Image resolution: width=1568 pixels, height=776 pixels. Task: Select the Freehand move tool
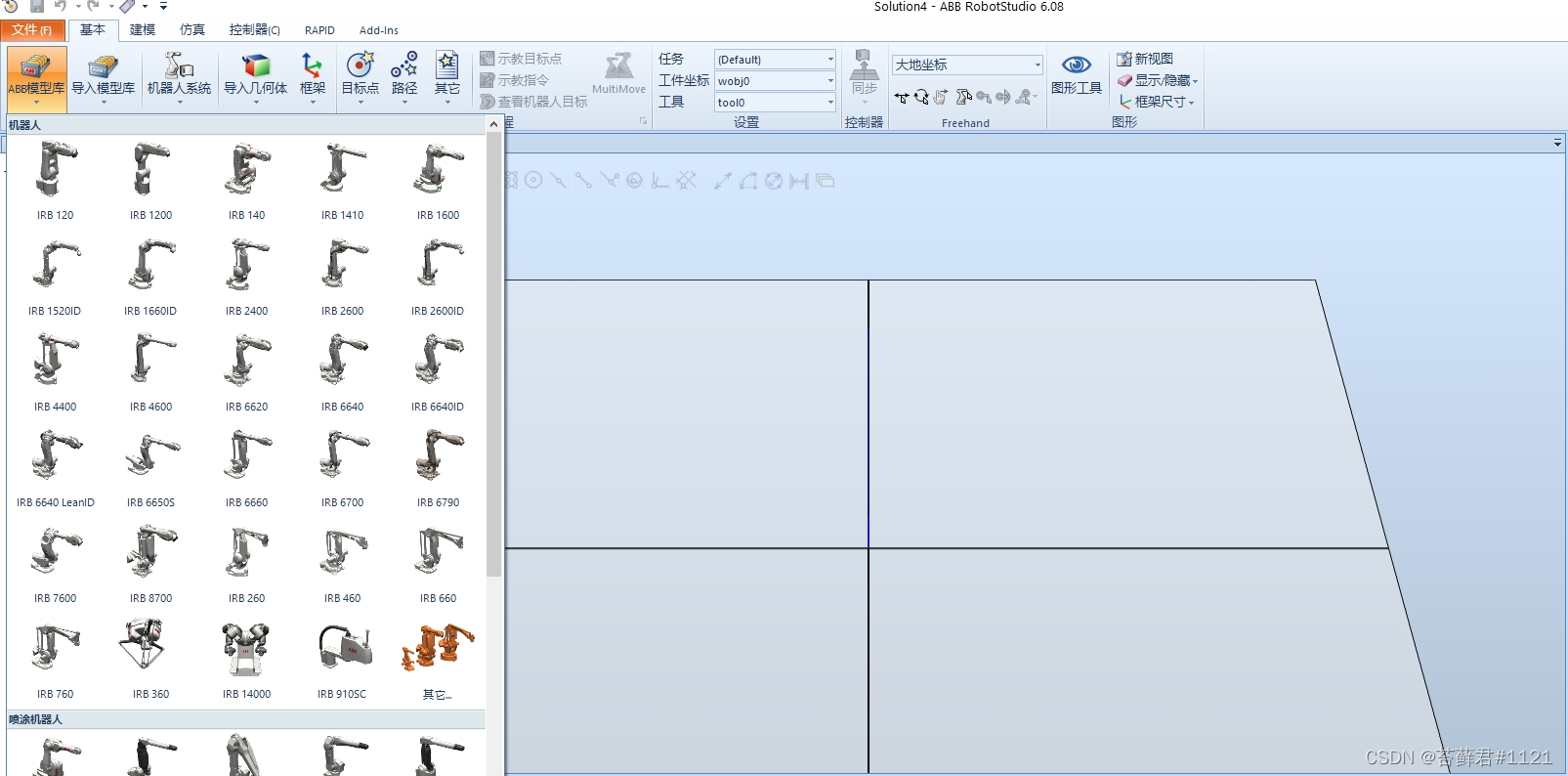tap(902, 98)
